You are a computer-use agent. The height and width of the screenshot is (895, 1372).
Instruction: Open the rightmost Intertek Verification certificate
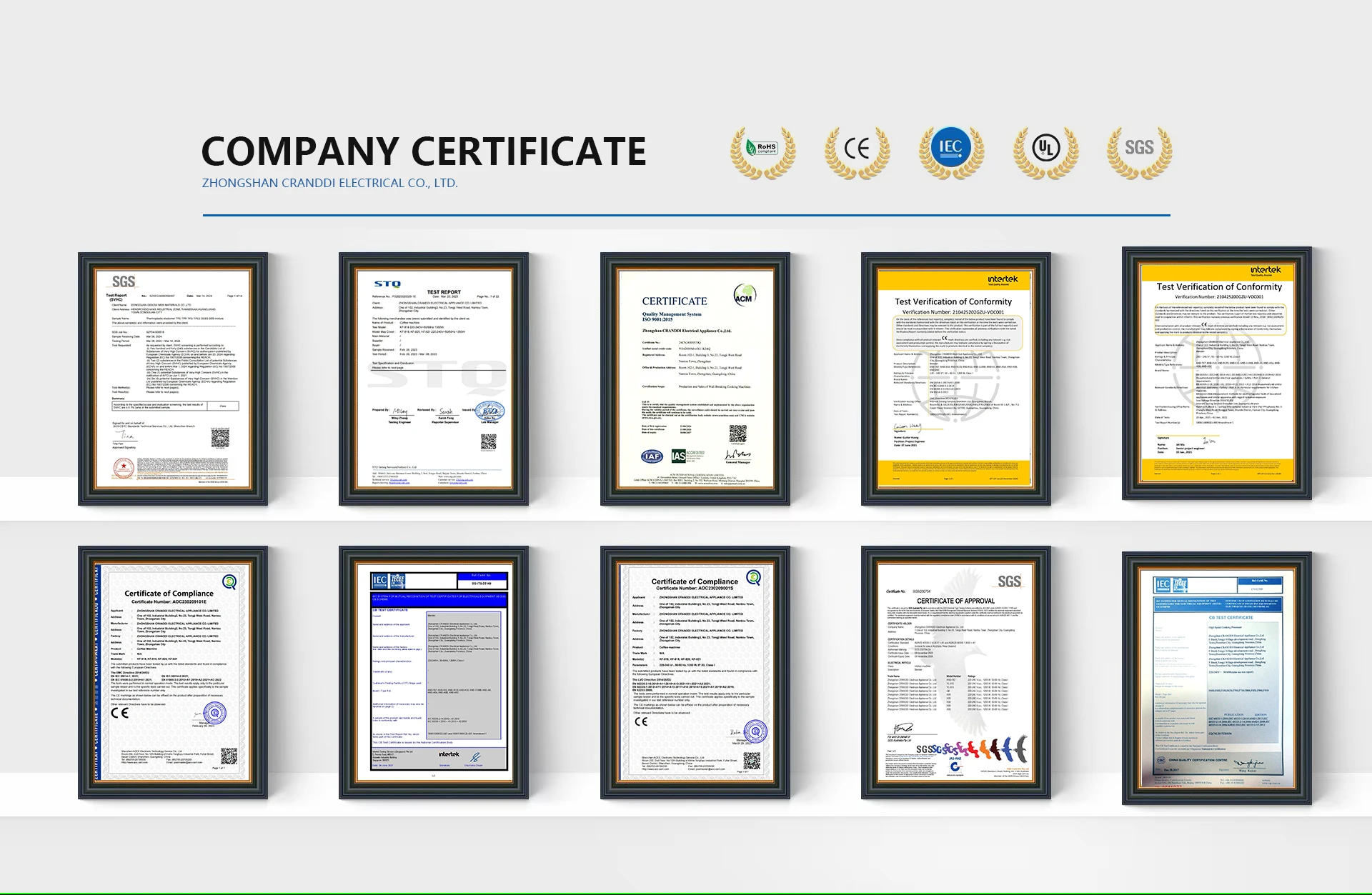click(1217, 373)
